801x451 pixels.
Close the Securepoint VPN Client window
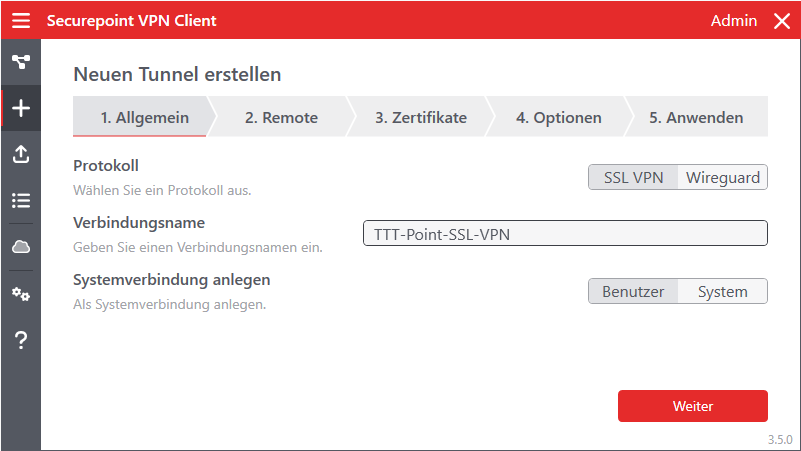781,21
